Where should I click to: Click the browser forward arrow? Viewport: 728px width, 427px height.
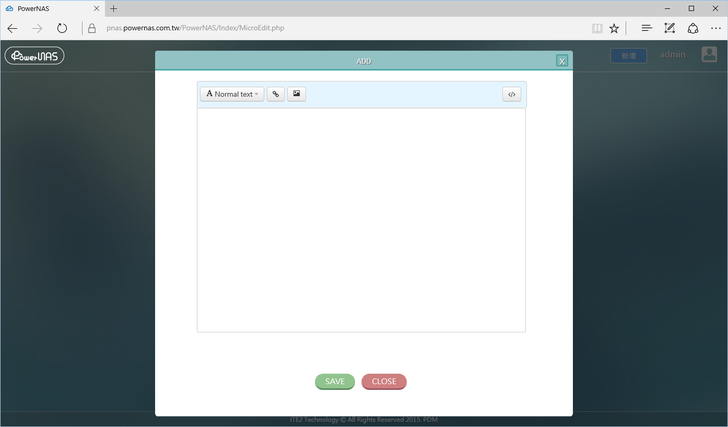coord(37,28)
